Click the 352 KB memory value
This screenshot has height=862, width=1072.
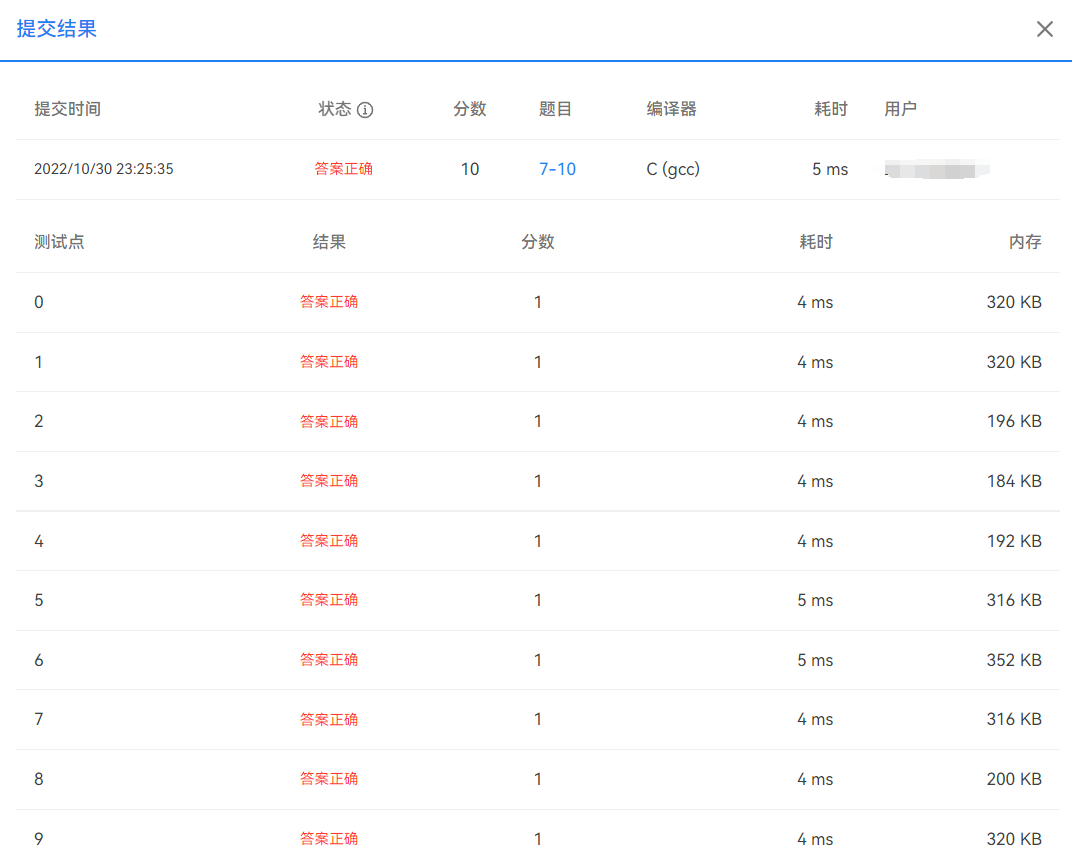click(x=1014, y=660)
